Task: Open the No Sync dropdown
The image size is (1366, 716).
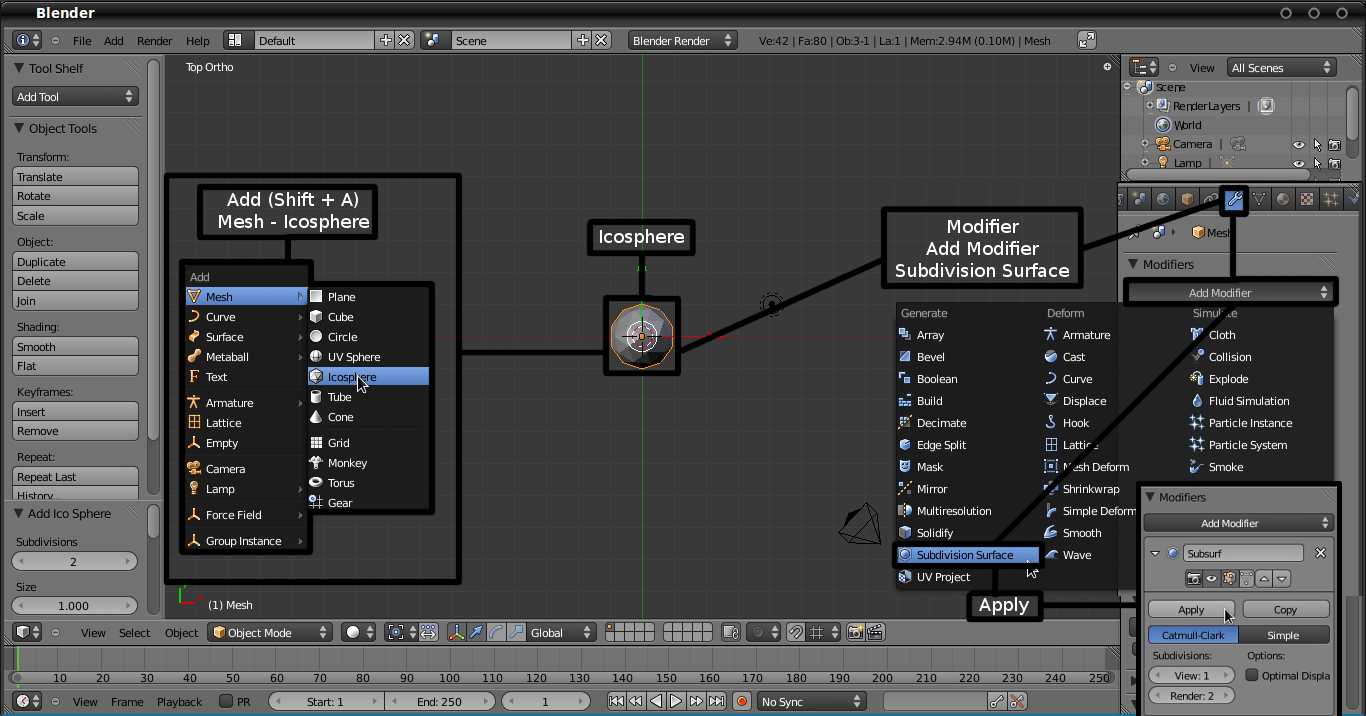Action: tap(811, 702)
